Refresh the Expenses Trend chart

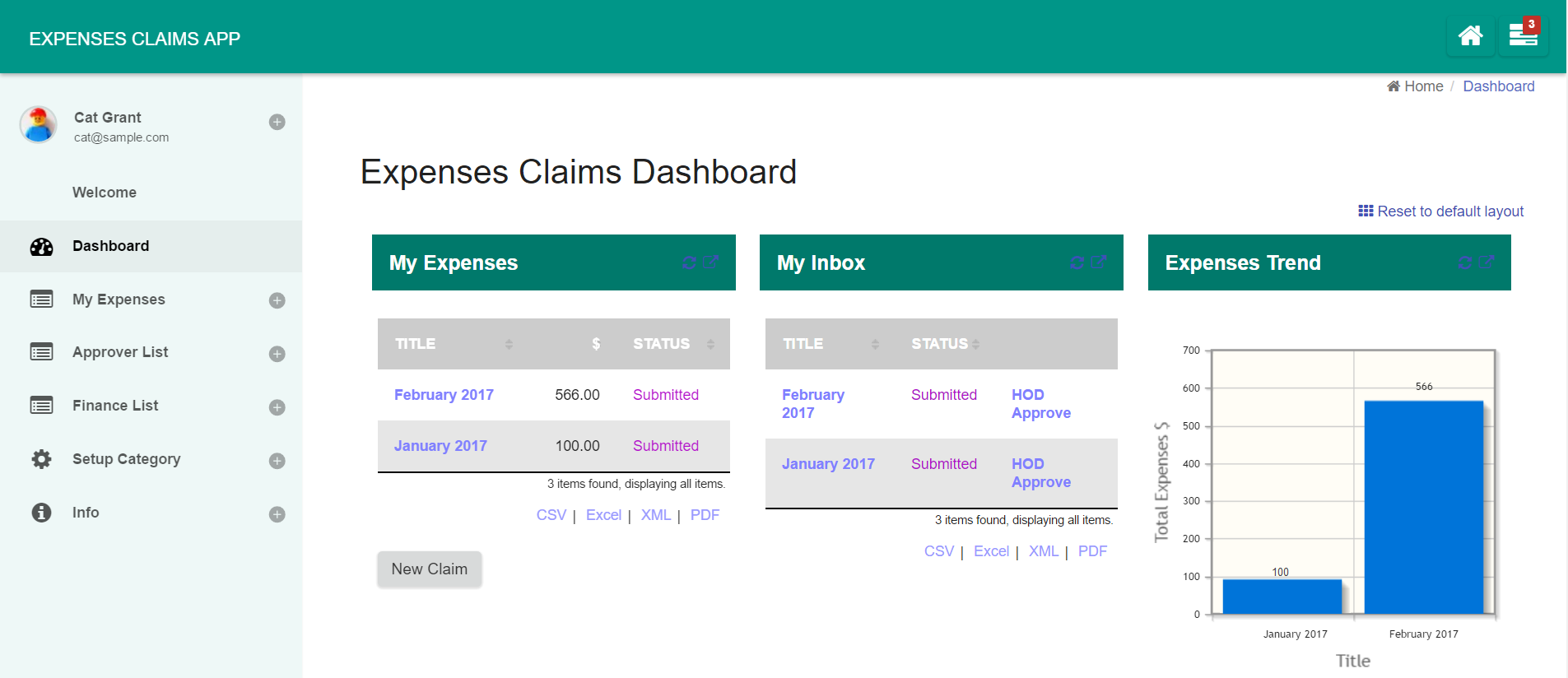1465,262
